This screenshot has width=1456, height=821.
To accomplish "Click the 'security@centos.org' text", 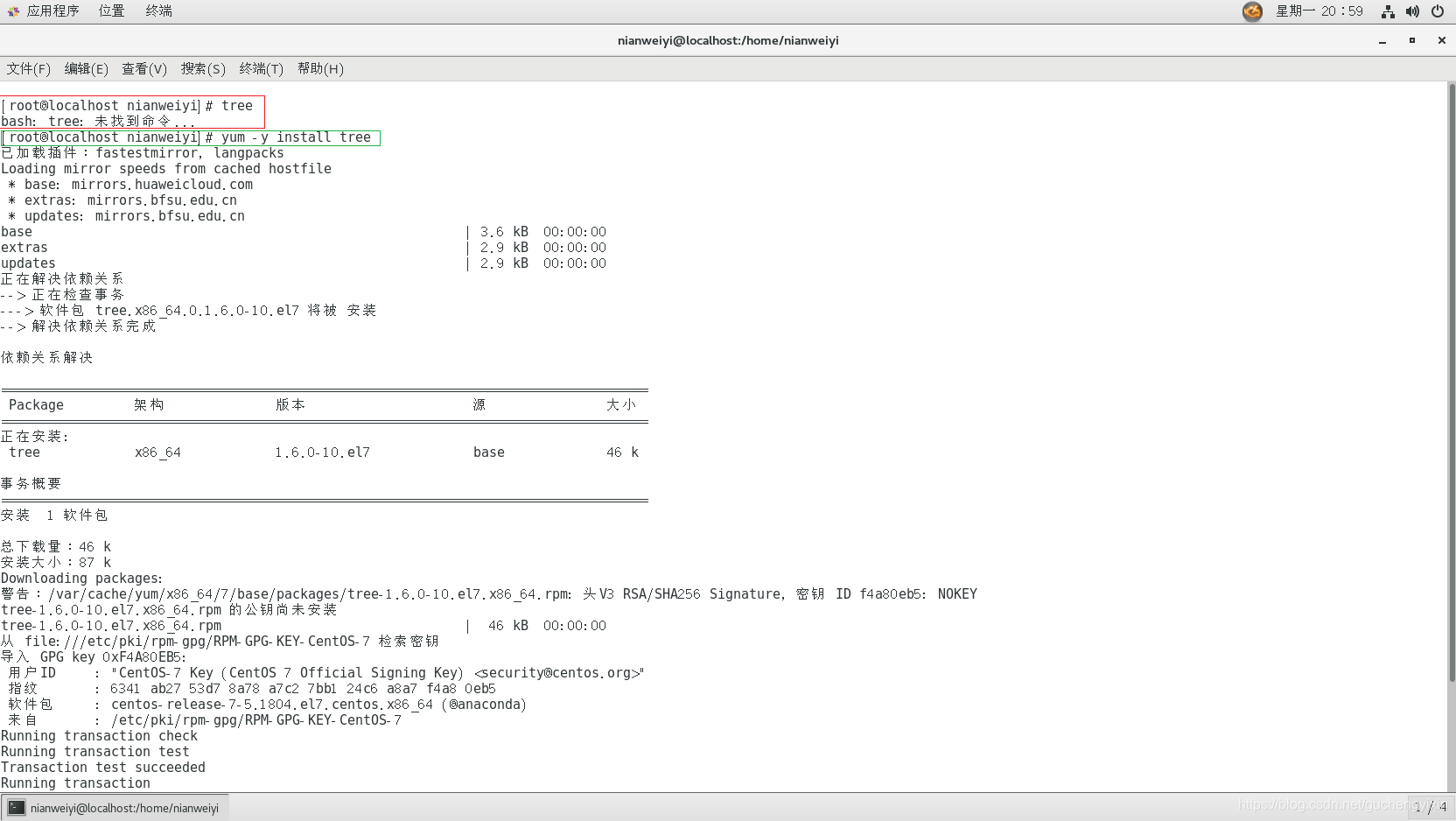I will 556,673.
